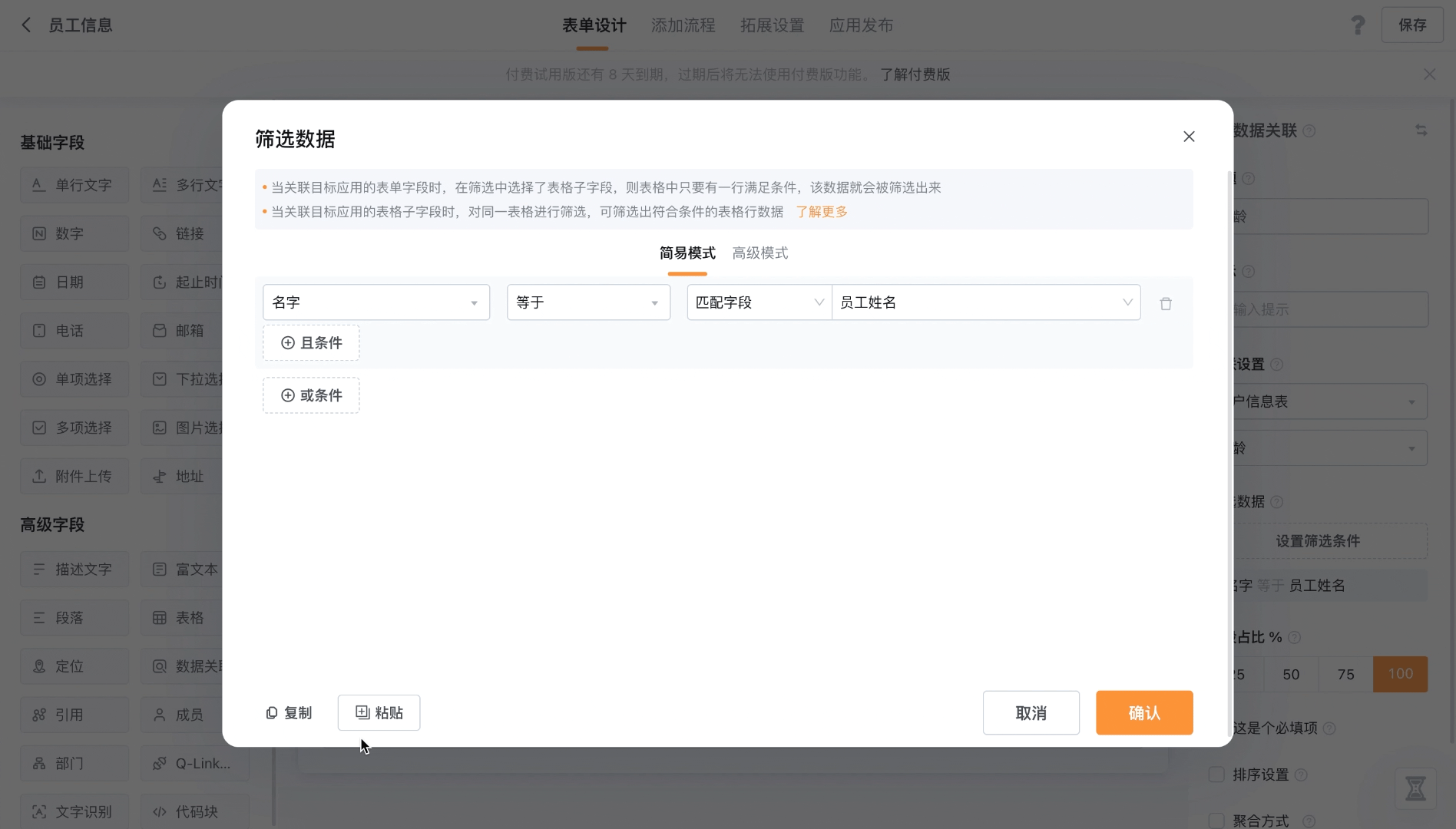Open the 应用发布 tab
Screen dimensions: 1456x829
(861, 25)
